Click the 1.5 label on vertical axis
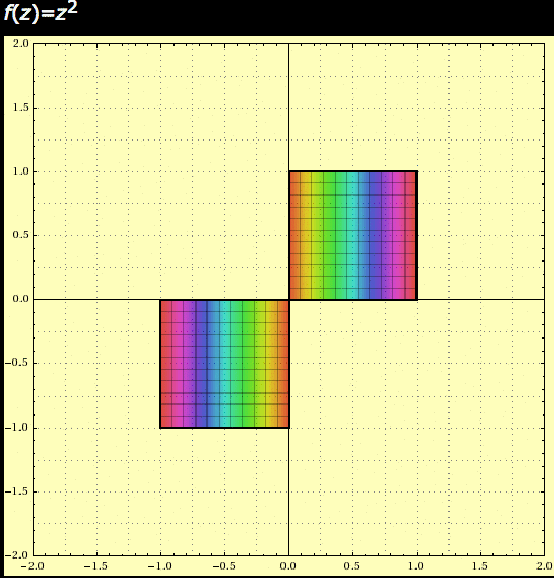 21,108
